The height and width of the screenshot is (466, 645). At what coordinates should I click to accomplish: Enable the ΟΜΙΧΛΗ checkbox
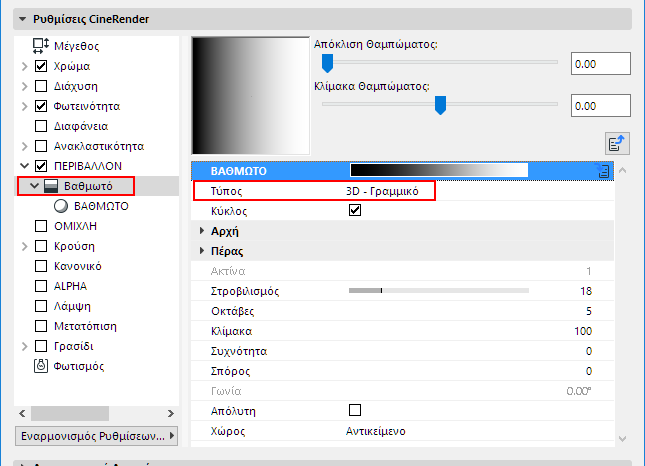coord(41,226)
